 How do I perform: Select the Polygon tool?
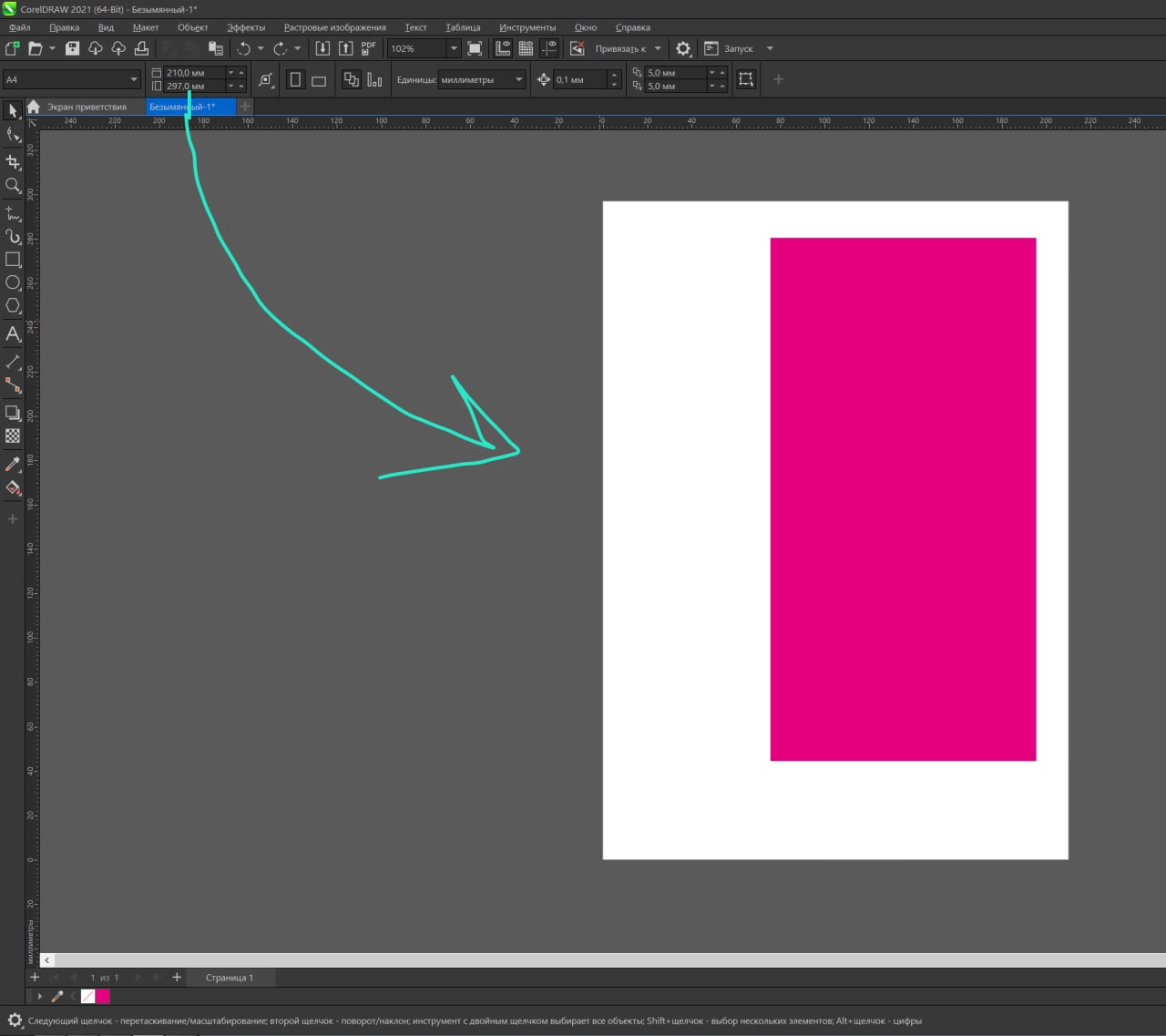tap(13, 307)
